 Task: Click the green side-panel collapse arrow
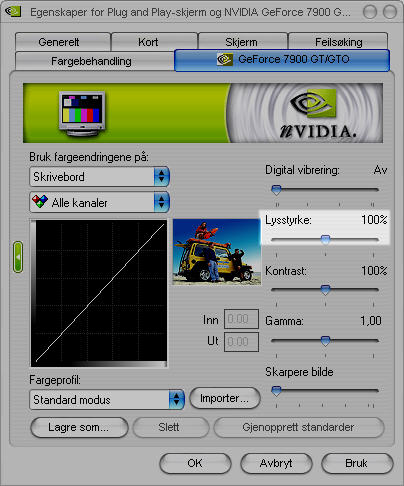click(18, 257)
